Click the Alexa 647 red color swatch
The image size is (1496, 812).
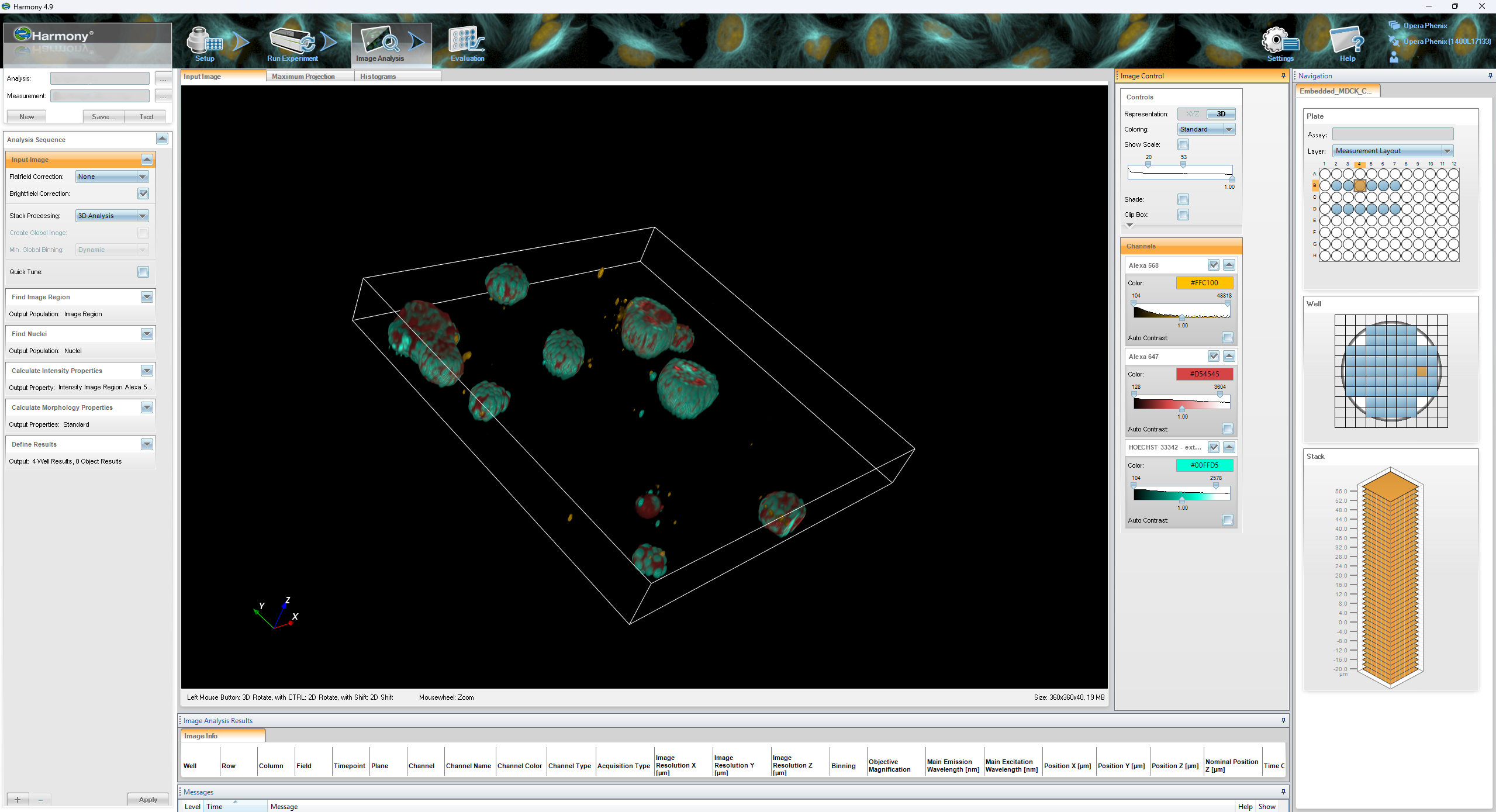pos(1204,374)
